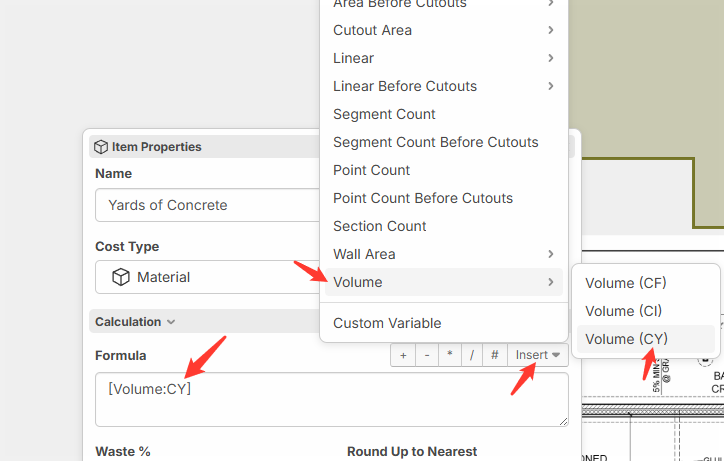Click the Material cube icon
The image size is (724, 461).
[121, 277]
